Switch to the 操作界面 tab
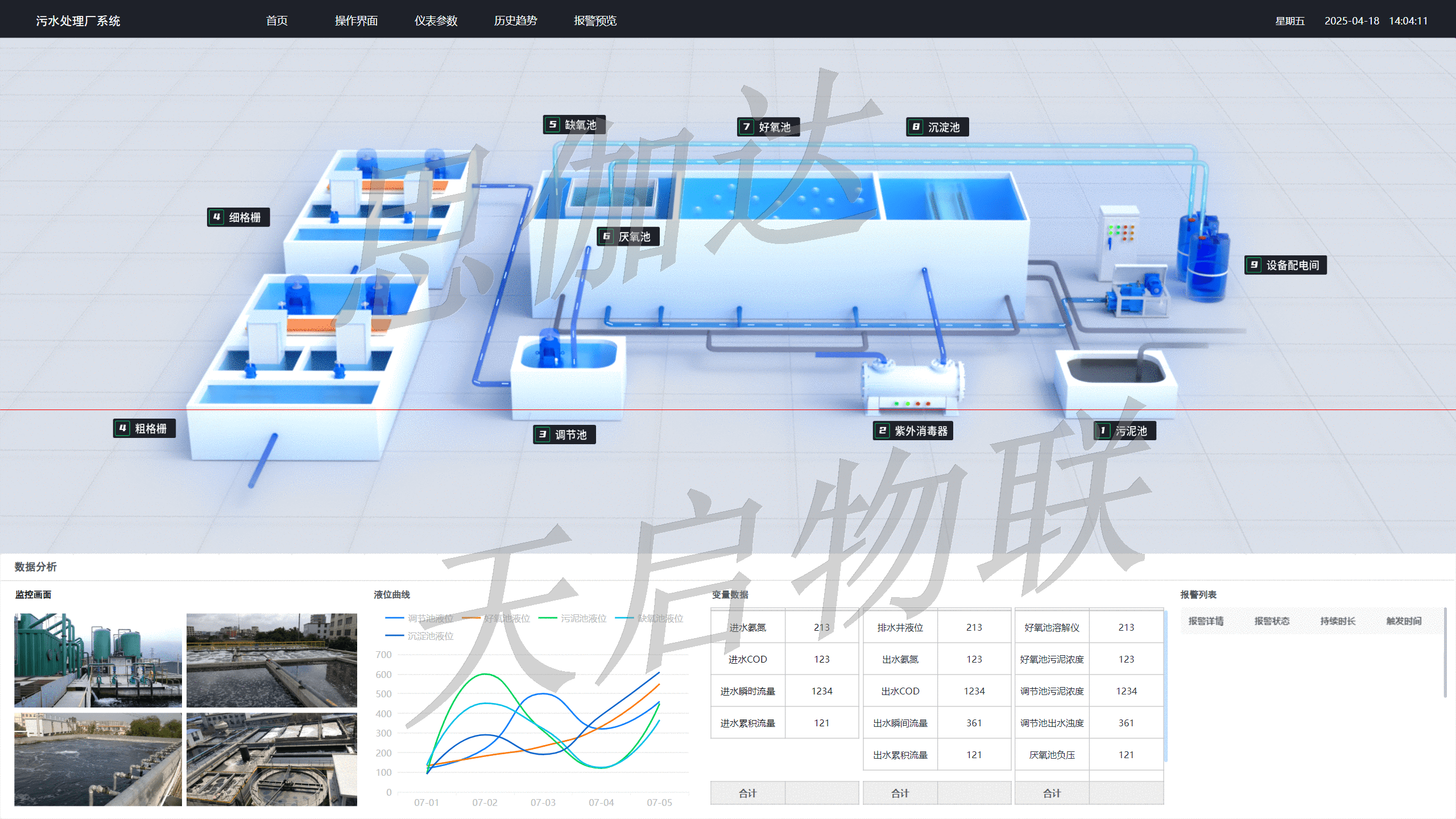This screenshot has width=1456, height=819. coord(356,20)
